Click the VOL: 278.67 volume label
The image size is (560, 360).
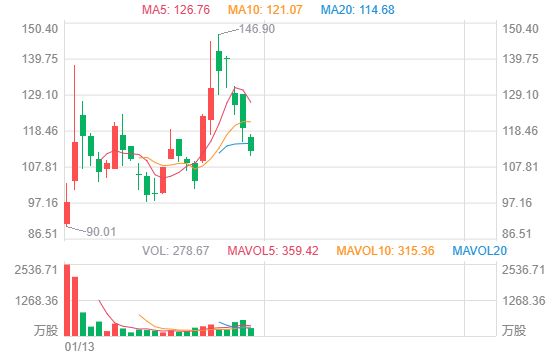pyautogui.click(x=175, y=251)
